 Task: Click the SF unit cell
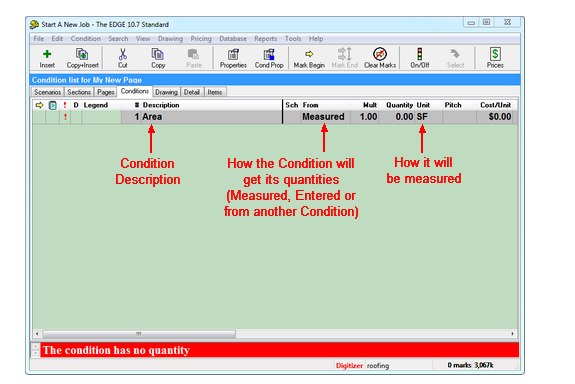pyautogui.click(x=428, y=117)
